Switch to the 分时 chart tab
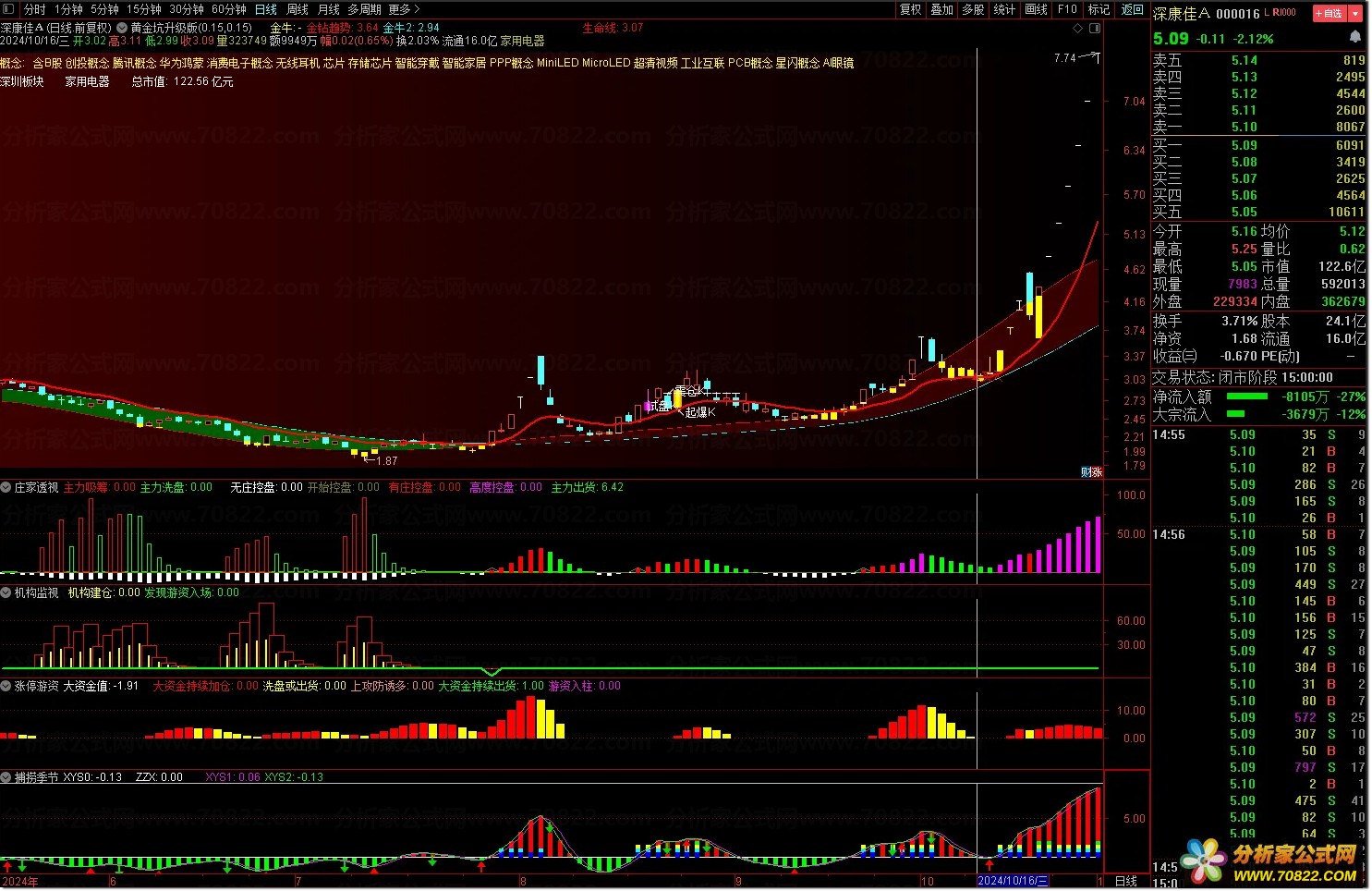1372x891 pixels. pos(34,9)
